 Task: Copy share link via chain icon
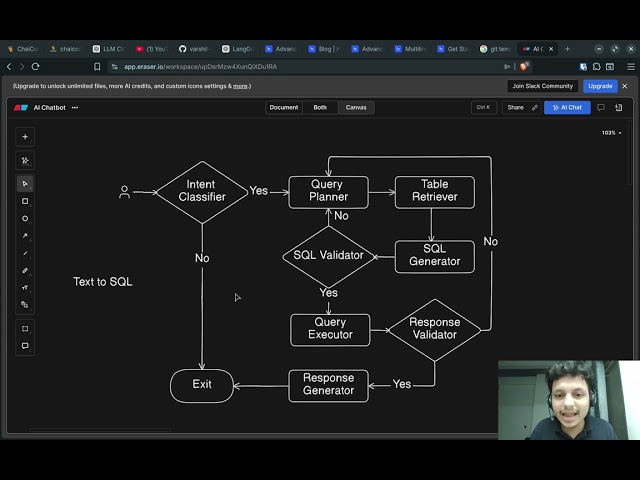click(x=535, y=107)
